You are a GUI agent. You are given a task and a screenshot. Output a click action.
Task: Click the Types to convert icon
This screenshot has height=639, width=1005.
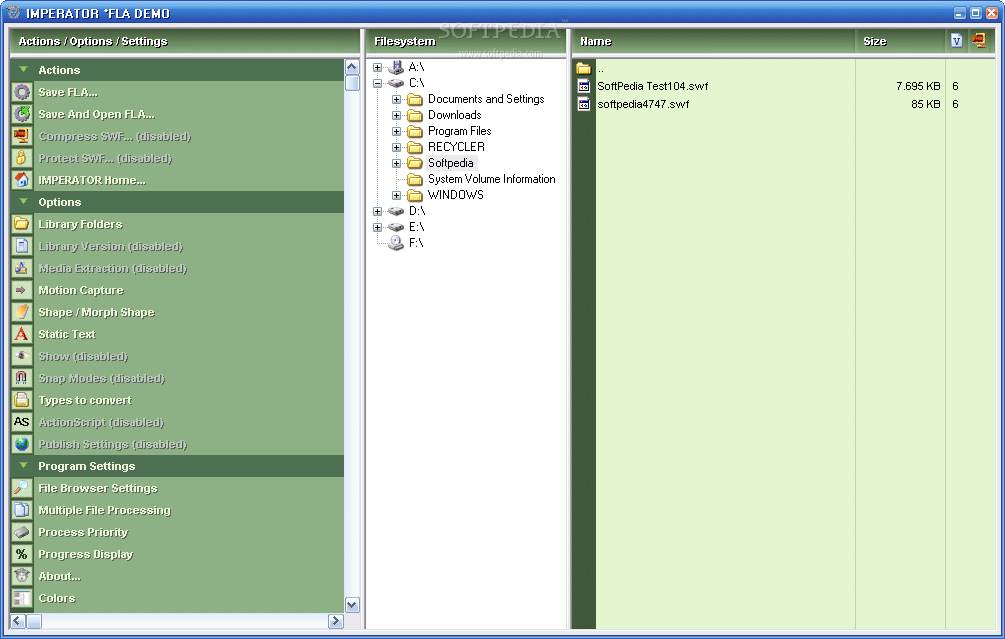(x=22, y=400)
